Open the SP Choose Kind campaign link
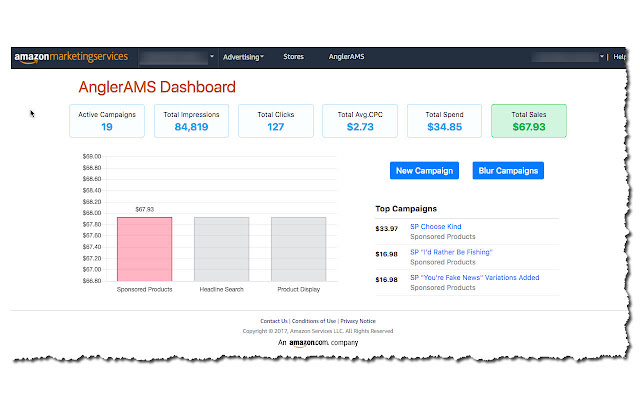The width and height of the screenshot is (640, 400). (436, 227)
